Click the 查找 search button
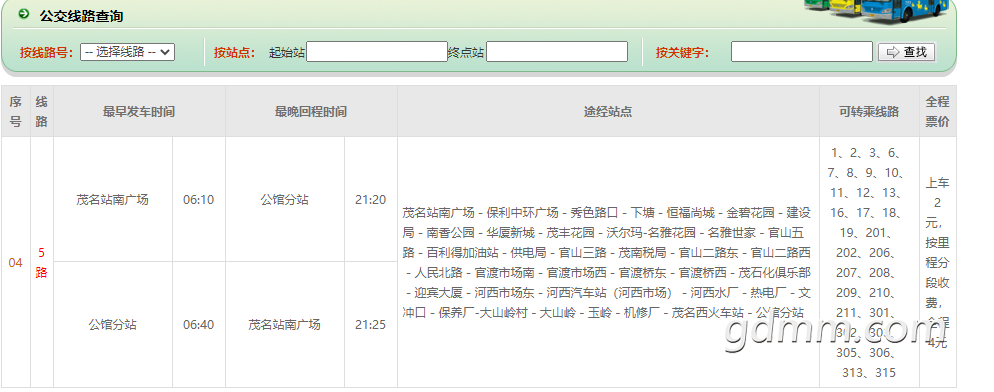Viewport: 994px width, 392px height. 907,52
